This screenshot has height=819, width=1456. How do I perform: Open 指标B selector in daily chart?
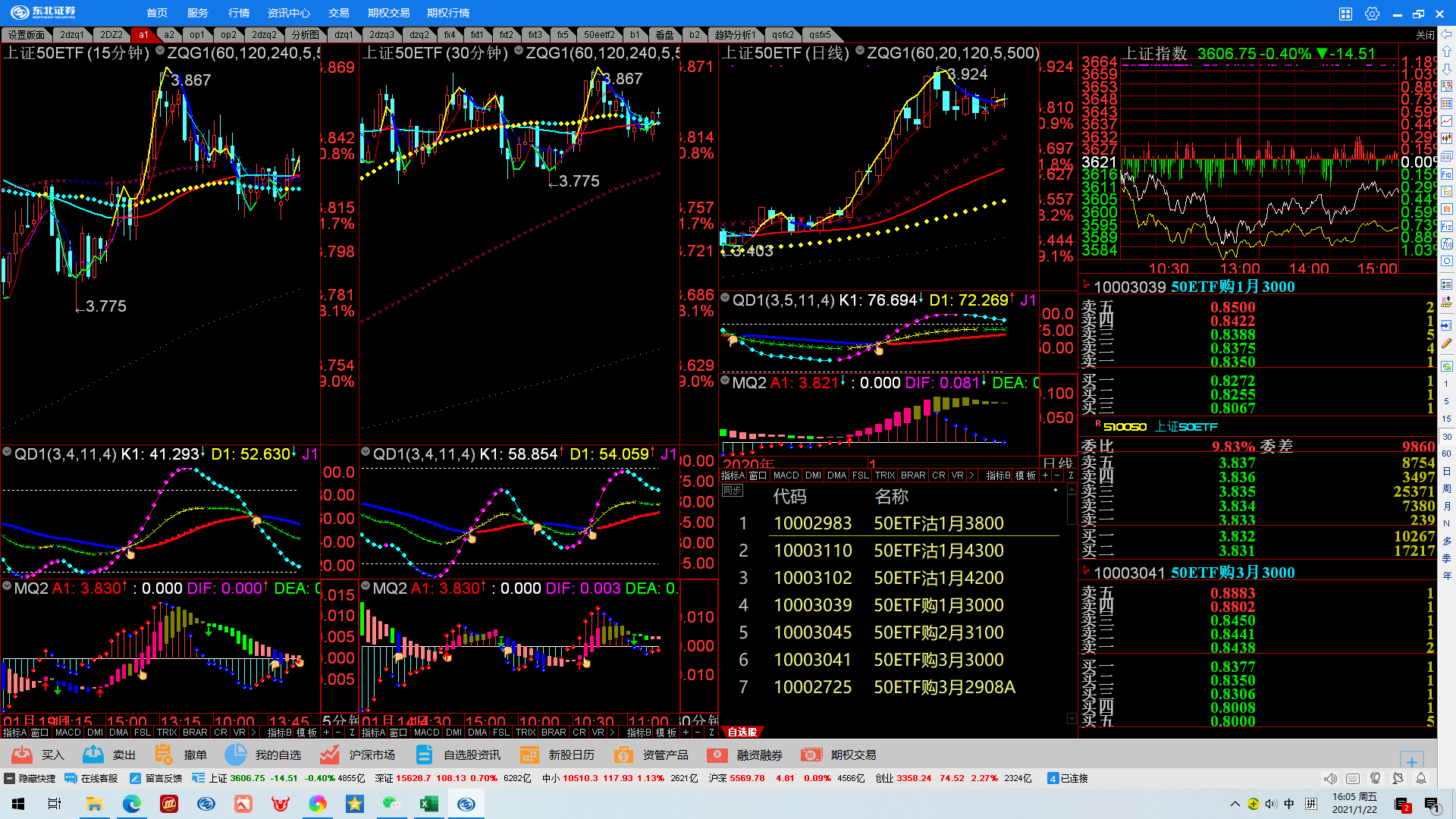tap(997, 475)
